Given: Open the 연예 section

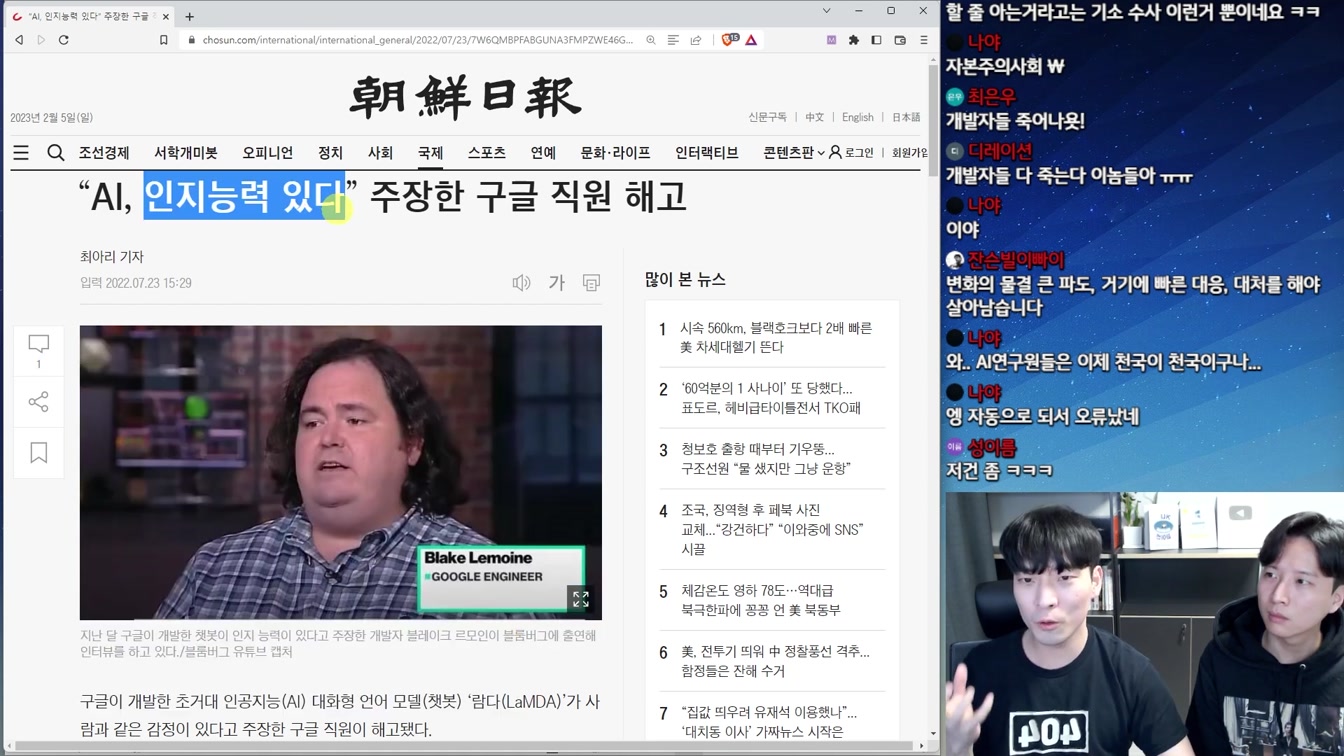Looking at the screenshot, I should click(x=543, y=153).
